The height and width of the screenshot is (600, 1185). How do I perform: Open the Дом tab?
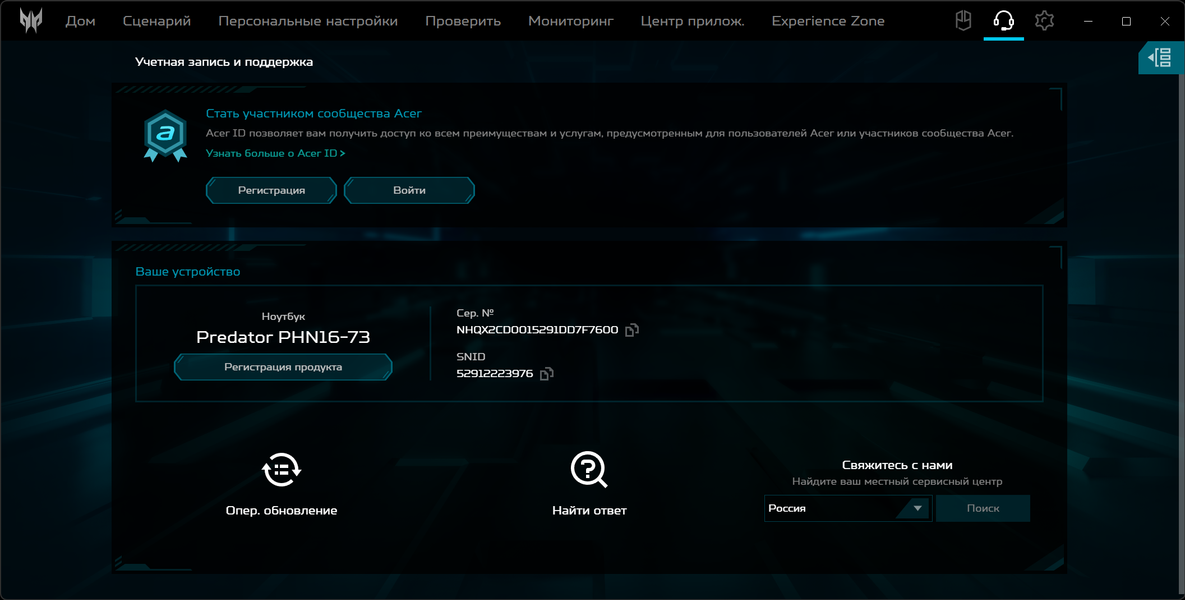(x=80, y=21)
